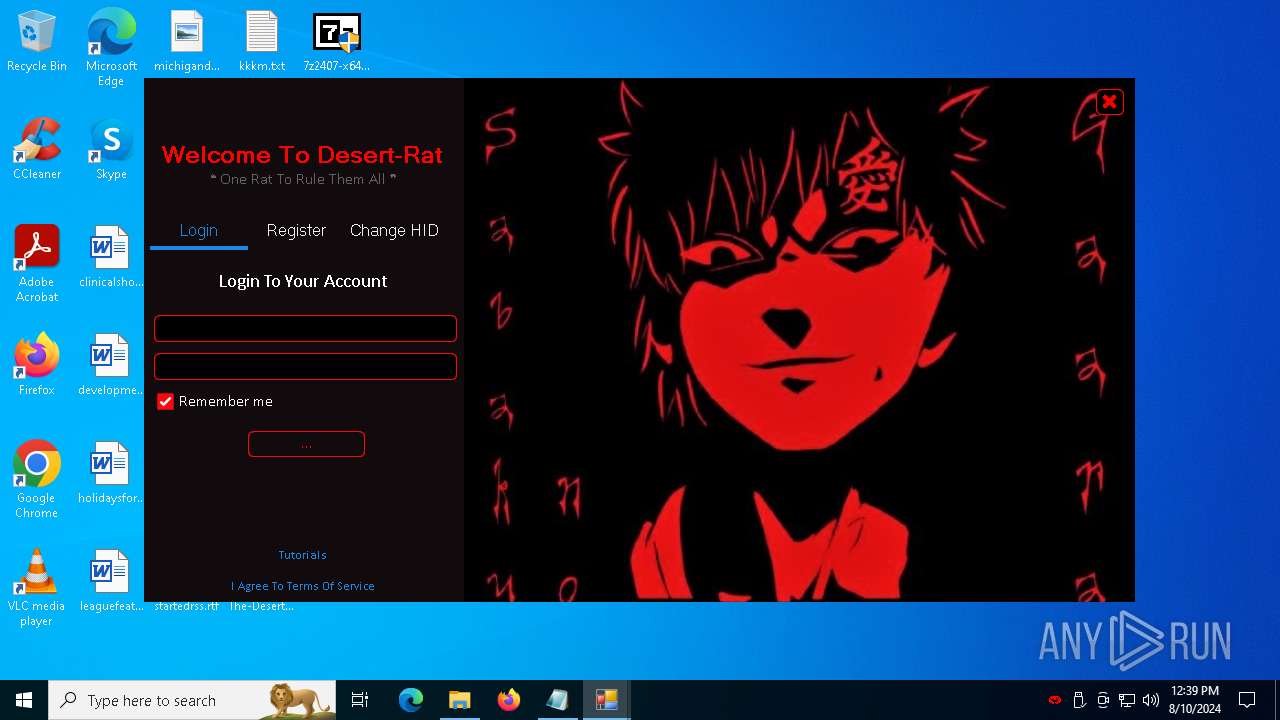Screen dimensions: 1280x720
Task: Click the taskbar search box
Action: [192, 700]
